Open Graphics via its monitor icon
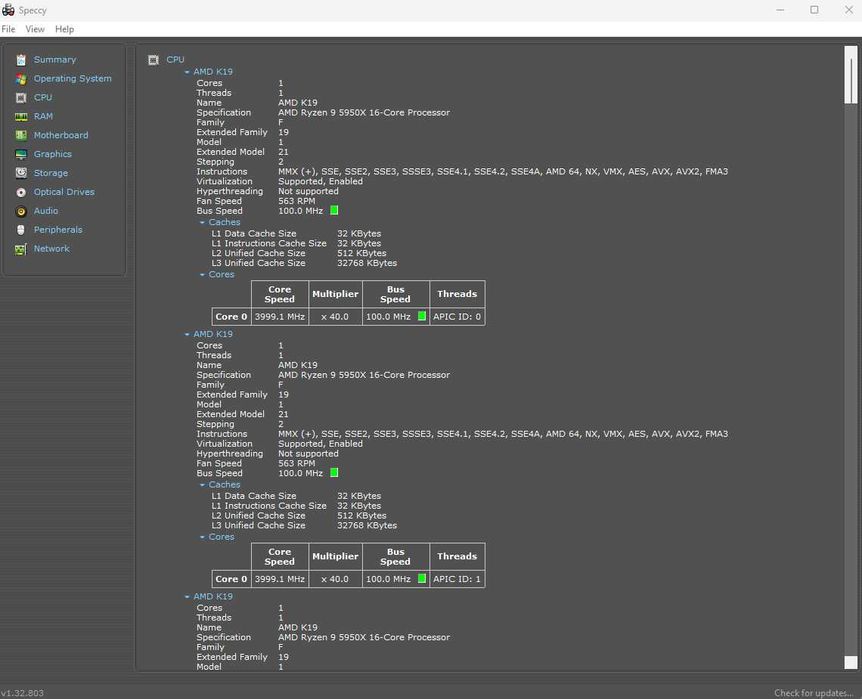 (21, 155)
